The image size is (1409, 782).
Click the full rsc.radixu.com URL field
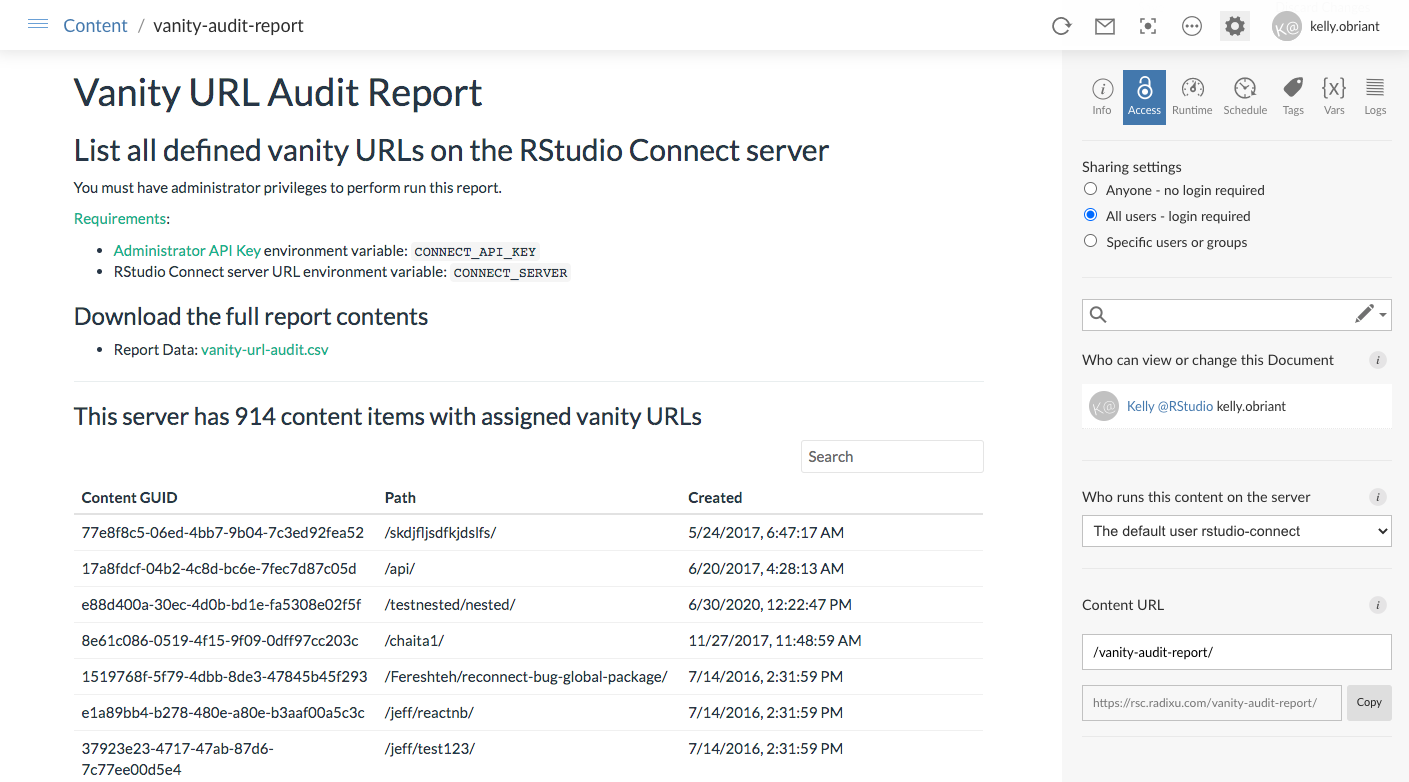click(x=1212, y=703)
